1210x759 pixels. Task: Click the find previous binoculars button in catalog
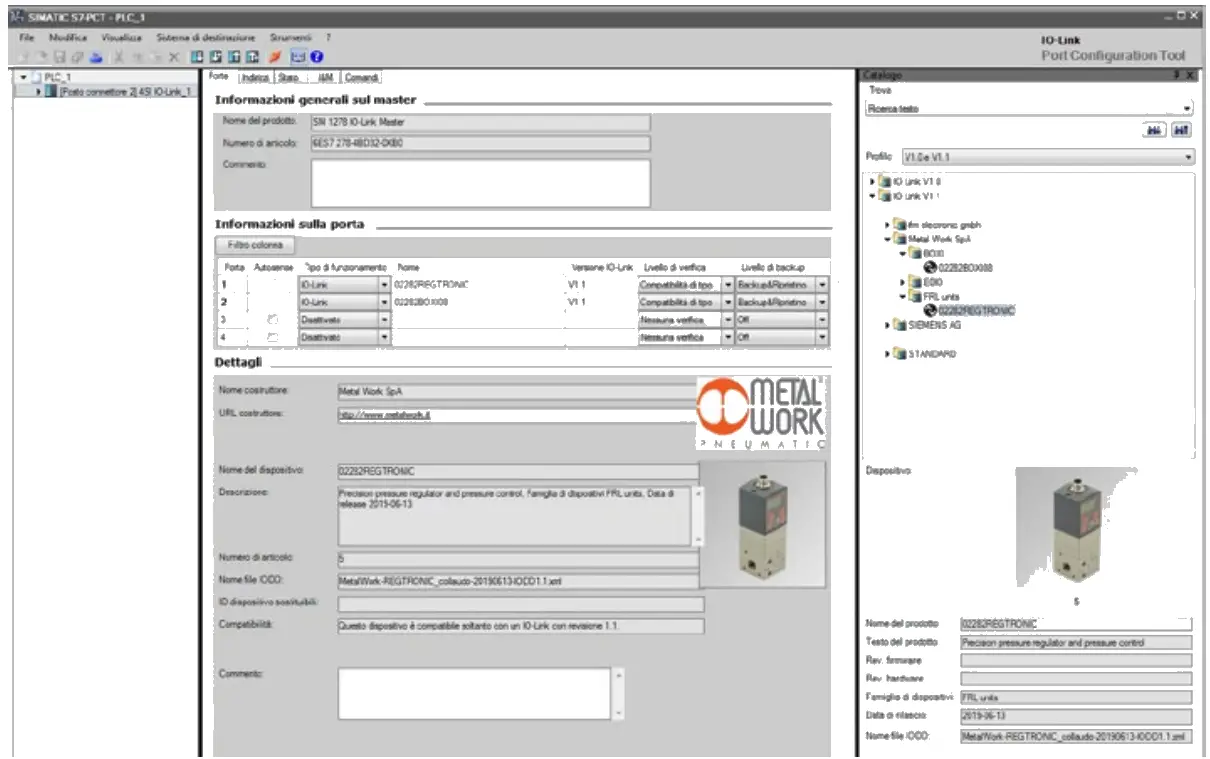pos(1157,130)
